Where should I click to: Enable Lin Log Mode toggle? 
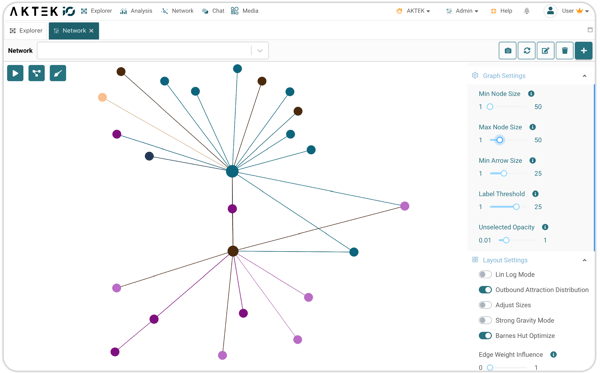point(485,274)
